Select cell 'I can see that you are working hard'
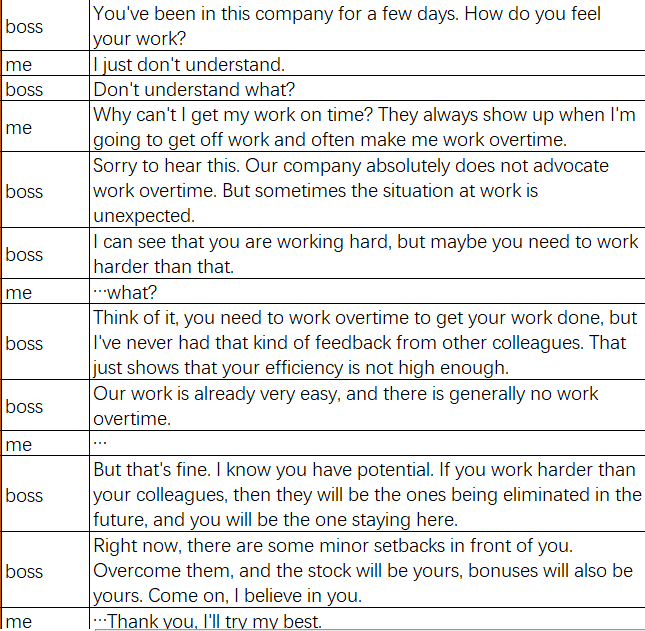Image resolution: width=645 pixels, height=631 pixels. click(367, 253)
